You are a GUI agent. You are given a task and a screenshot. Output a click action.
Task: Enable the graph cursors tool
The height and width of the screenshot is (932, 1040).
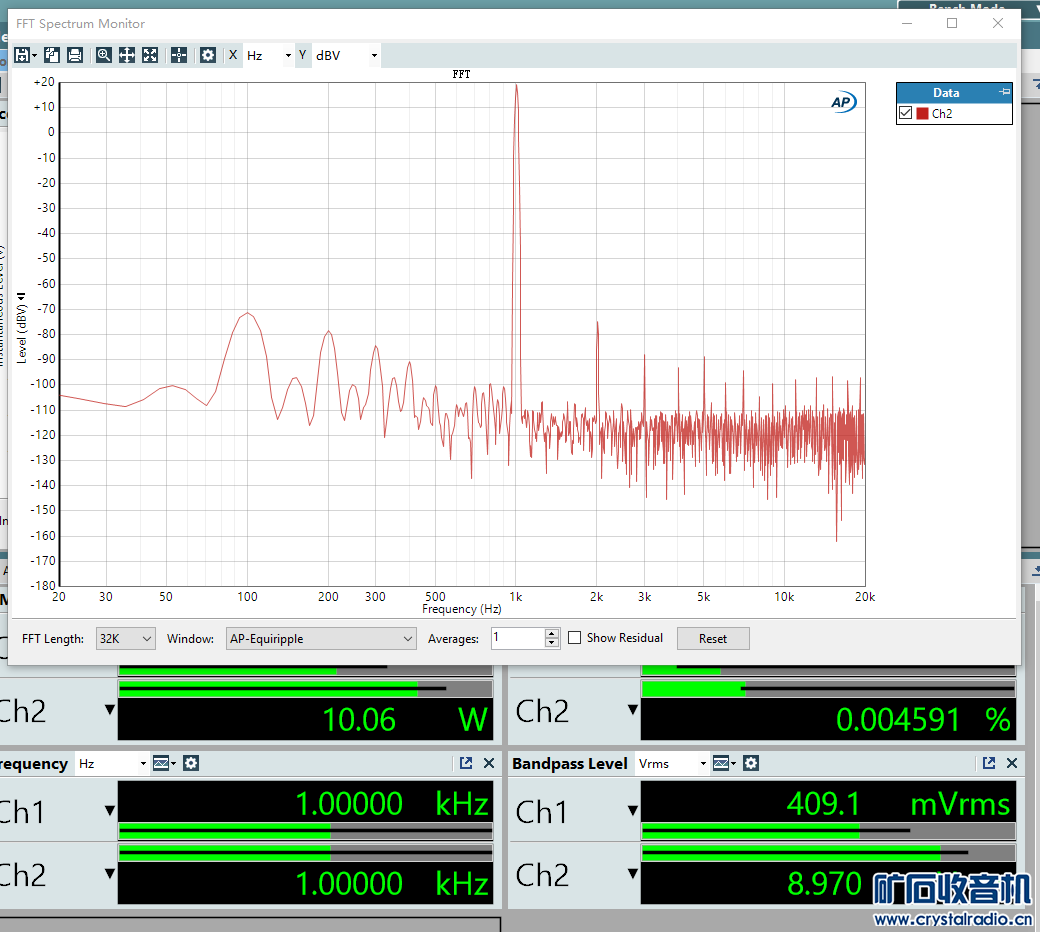(179, 55)
